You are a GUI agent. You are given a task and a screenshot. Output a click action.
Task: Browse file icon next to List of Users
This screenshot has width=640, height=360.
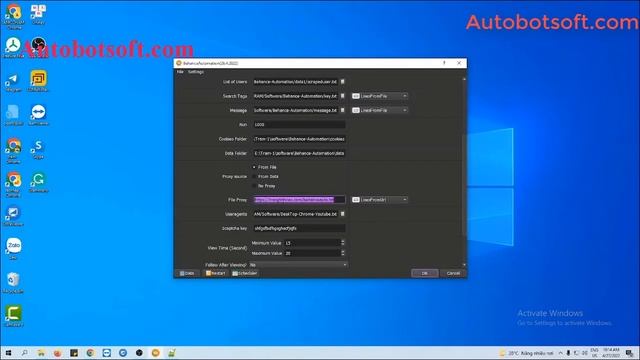(x=342, y=82)
